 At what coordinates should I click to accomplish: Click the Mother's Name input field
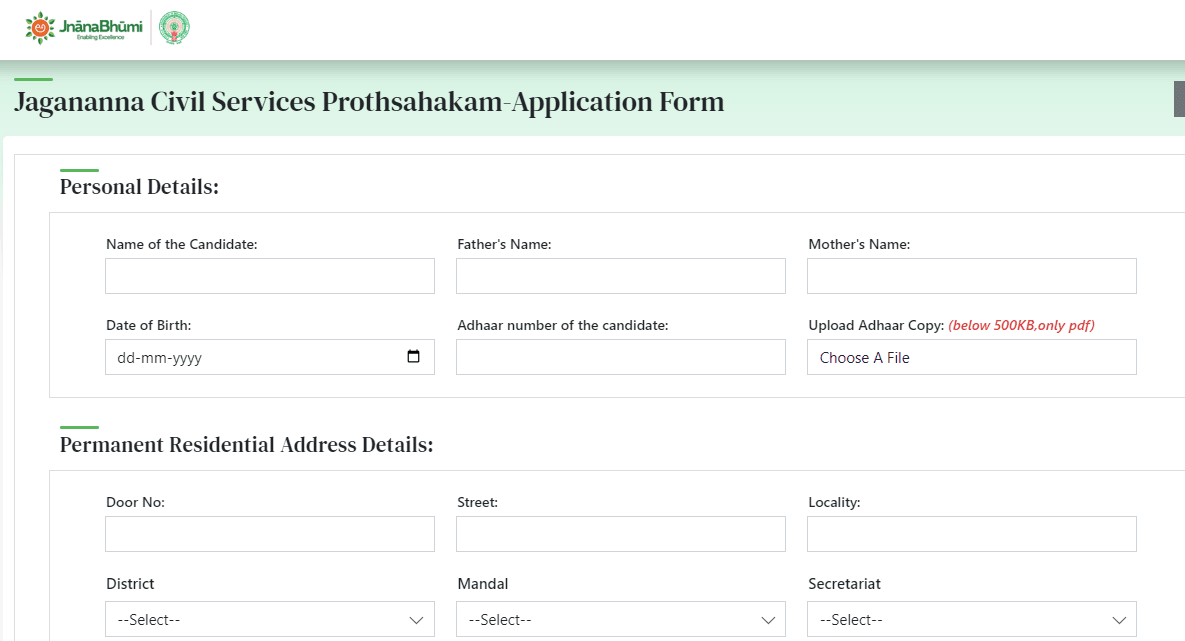tap(971, 275)
